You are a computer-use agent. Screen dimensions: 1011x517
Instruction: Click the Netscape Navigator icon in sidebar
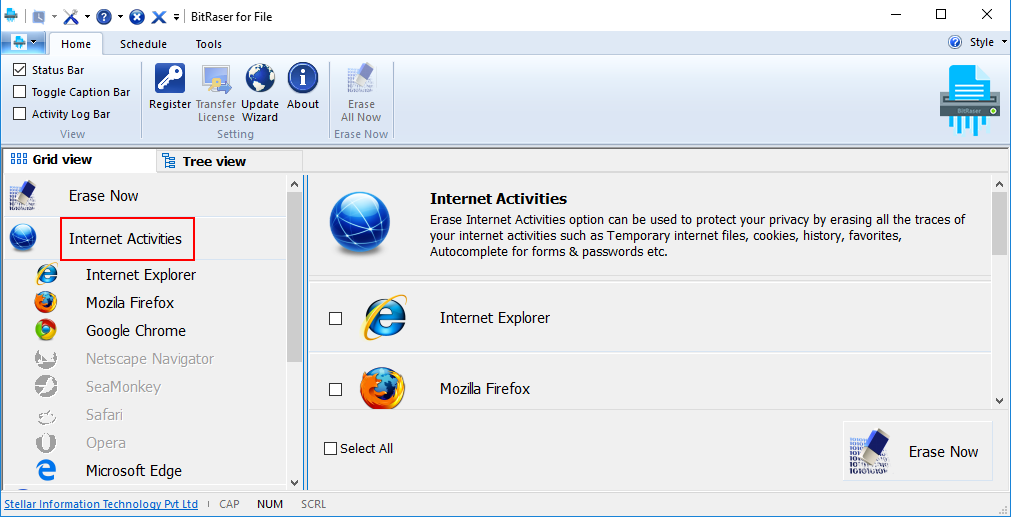46,358
